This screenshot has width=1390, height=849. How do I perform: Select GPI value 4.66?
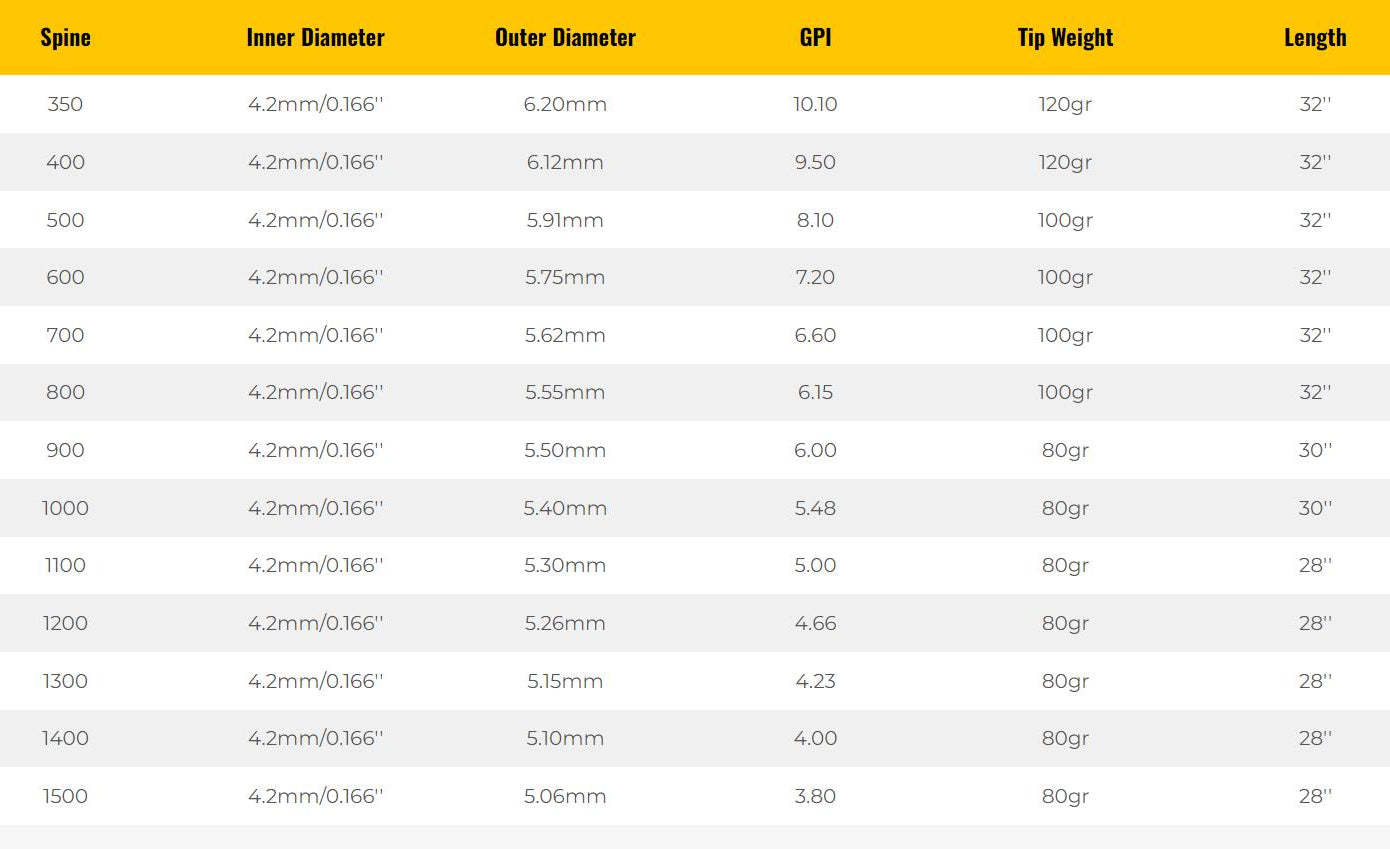(x=815, y=623)
